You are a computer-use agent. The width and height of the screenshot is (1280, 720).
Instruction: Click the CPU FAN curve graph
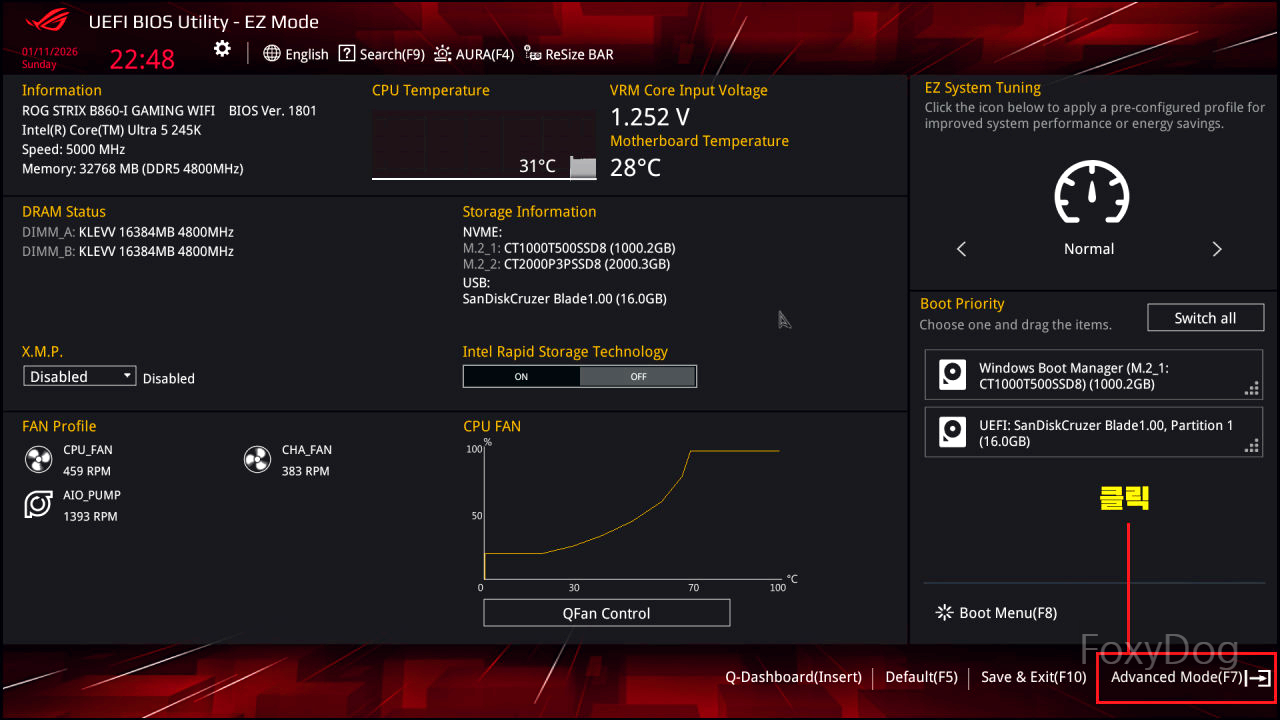point(631,512)
